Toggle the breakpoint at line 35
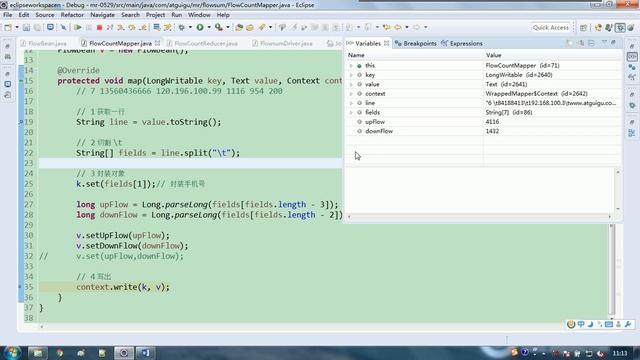Screen dimensions: 640x360 coord(21,287)
